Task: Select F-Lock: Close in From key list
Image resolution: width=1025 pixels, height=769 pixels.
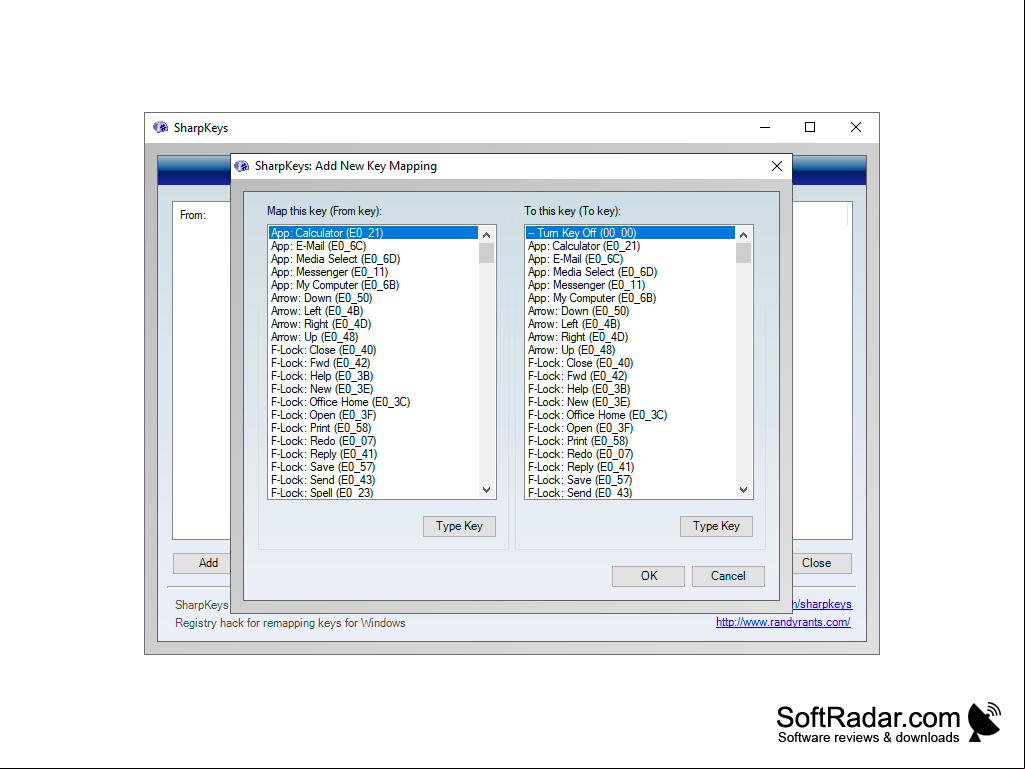Action: coord(373,350)
